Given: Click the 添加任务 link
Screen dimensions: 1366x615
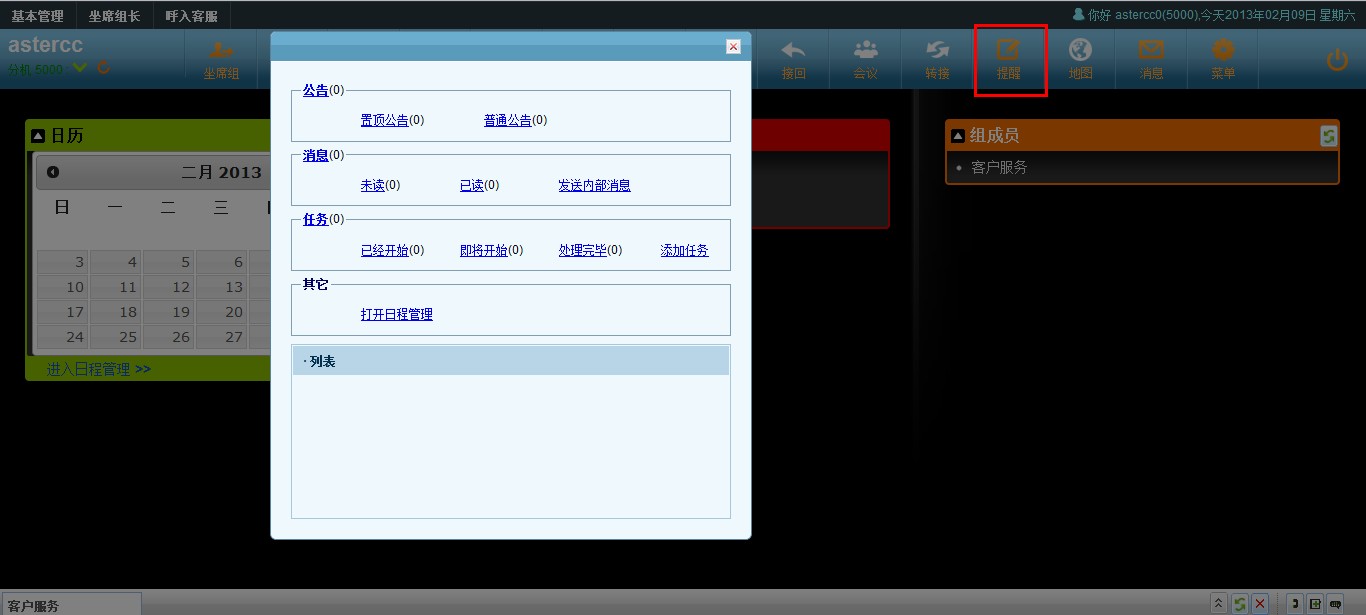Looking at the screenshot, I should coord(684,250).
